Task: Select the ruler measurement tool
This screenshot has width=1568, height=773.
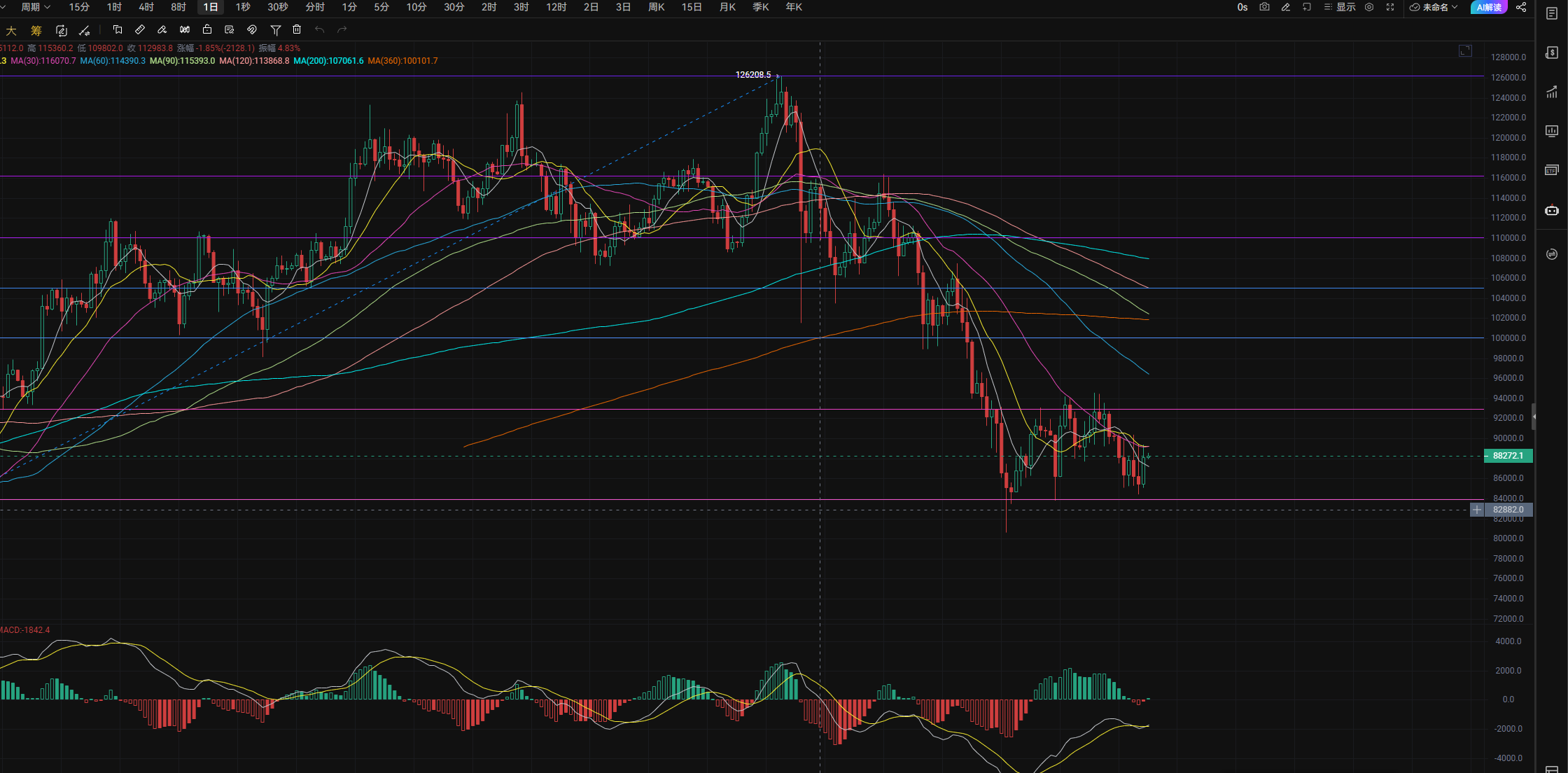Action: point(139,29)
